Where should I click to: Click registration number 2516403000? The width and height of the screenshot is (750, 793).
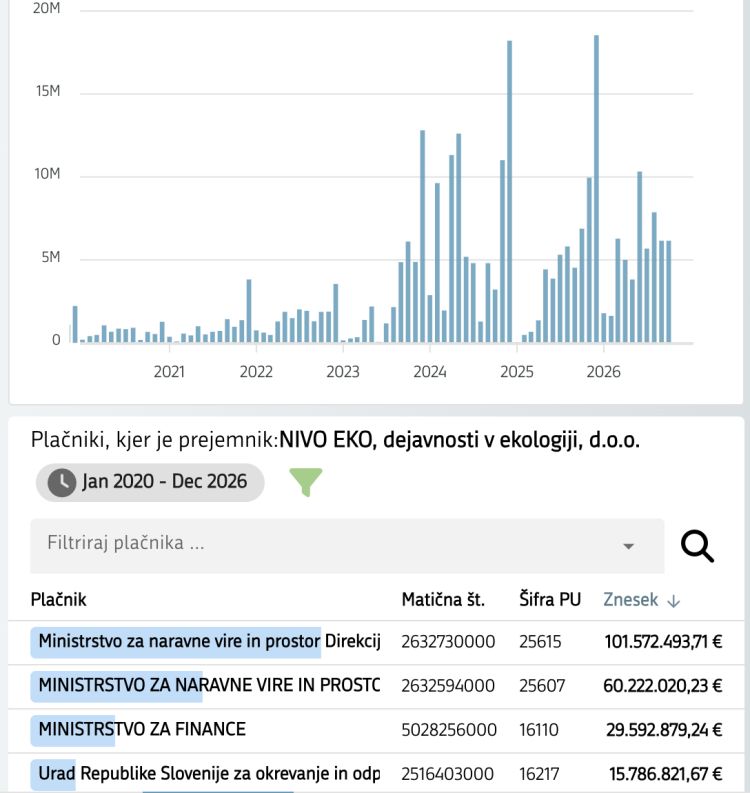(448, 774)
